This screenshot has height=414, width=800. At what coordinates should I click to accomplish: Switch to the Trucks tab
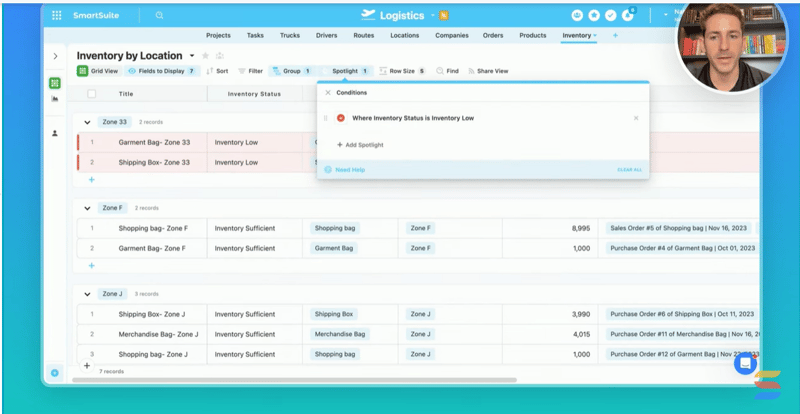pyautogui.click(x=290, y=35)
